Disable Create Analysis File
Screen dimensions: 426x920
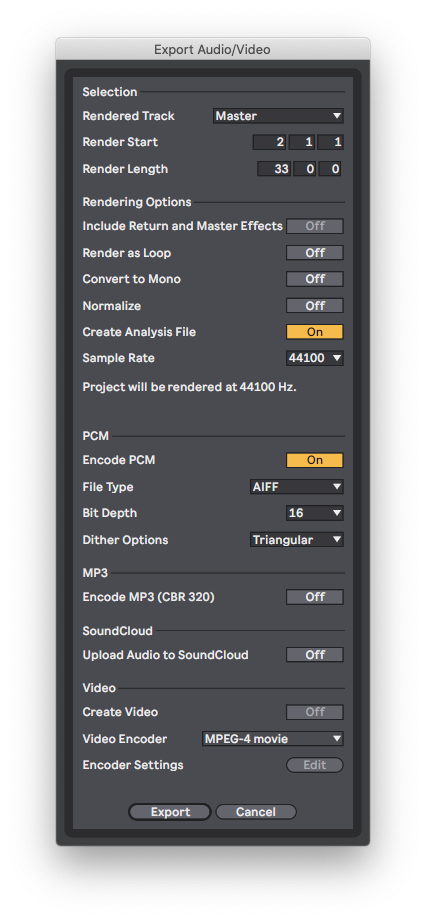click(x=315, y=332)
